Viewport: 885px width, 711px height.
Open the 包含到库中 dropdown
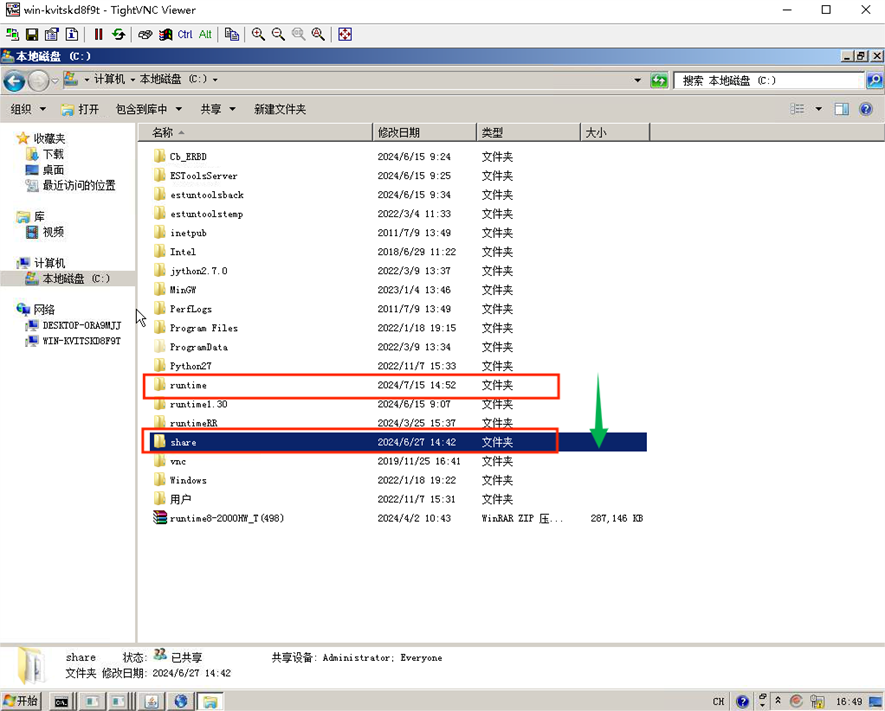[149, 109]
